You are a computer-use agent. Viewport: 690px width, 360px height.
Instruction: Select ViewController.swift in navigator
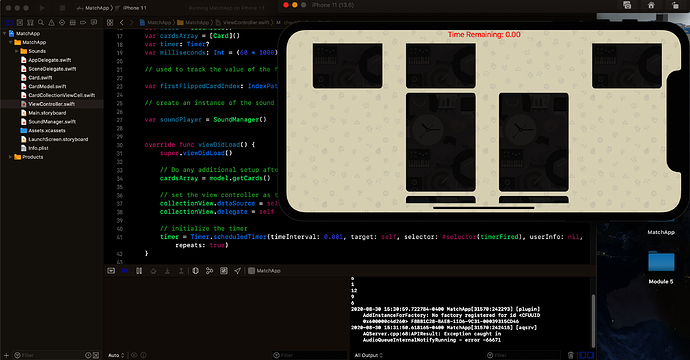click(x=52, y=104)
